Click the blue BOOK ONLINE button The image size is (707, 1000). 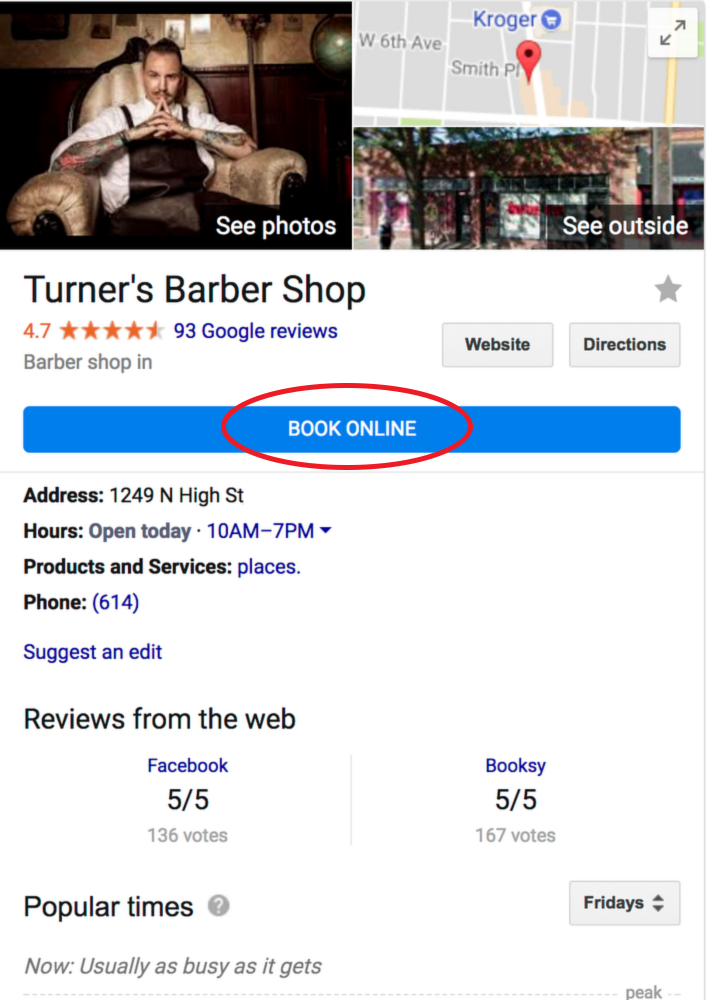coord(352,429)
